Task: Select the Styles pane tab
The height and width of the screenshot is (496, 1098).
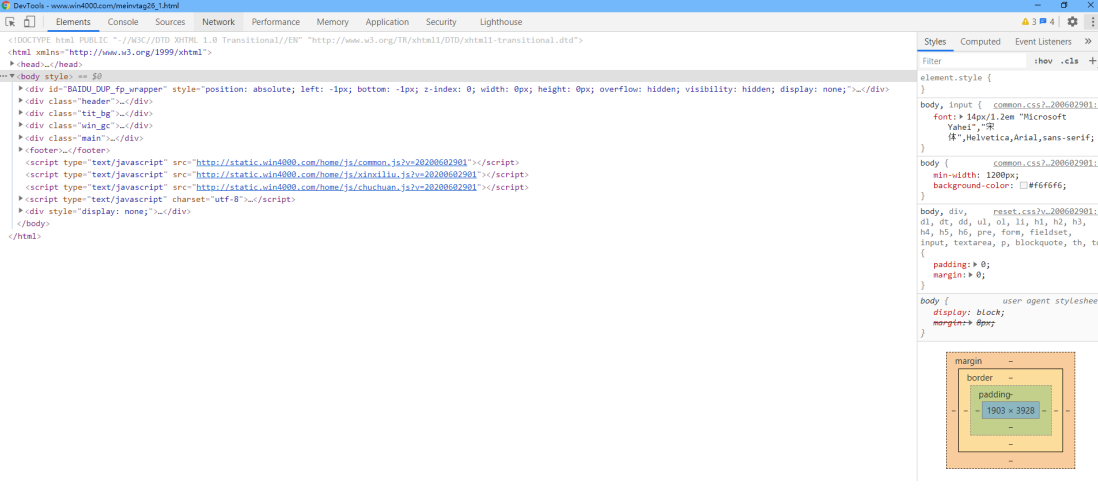Action: (x=935, y=42)
